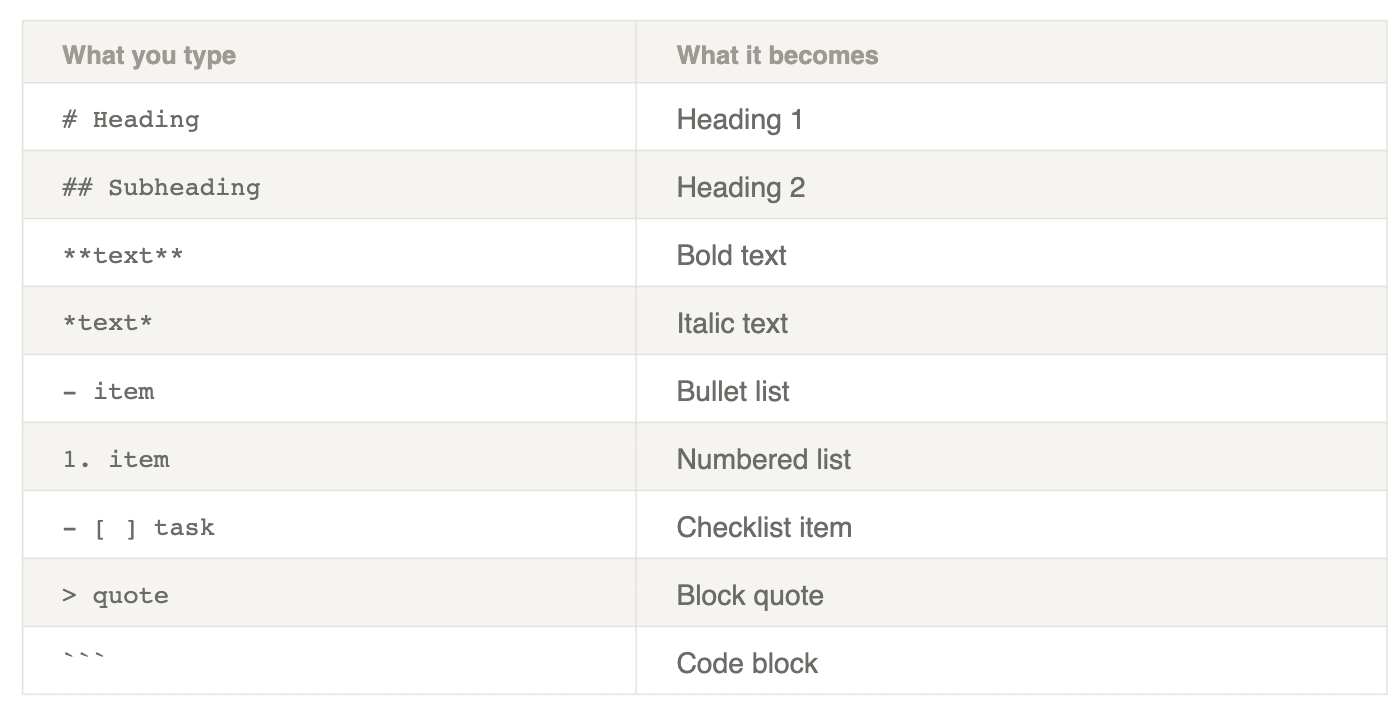Click the "**text**" bold syntax cell
This screenshot has height=714, width=1400.
[x=123, y=256]
